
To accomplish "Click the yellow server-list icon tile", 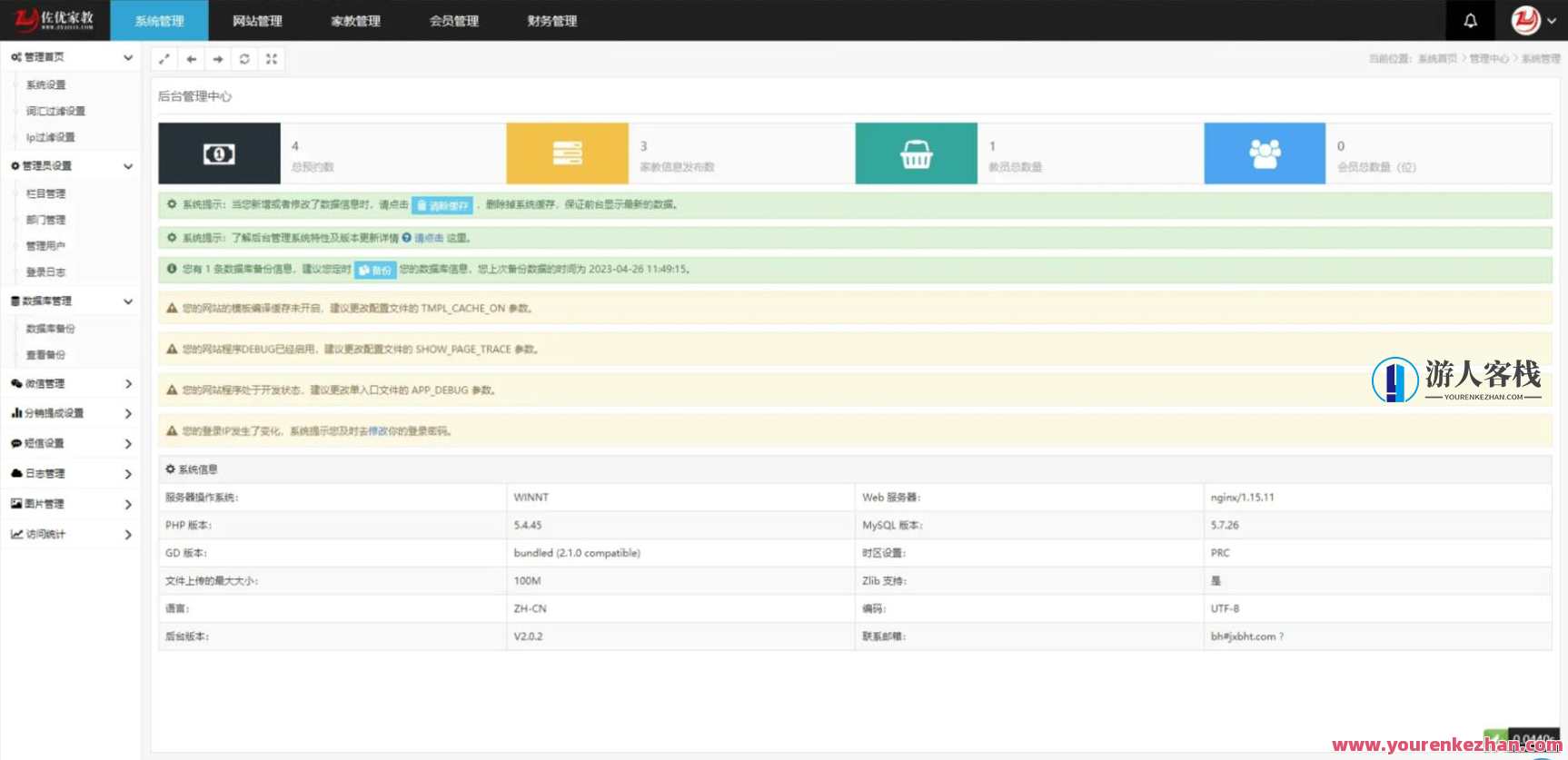I will (567, 153).
